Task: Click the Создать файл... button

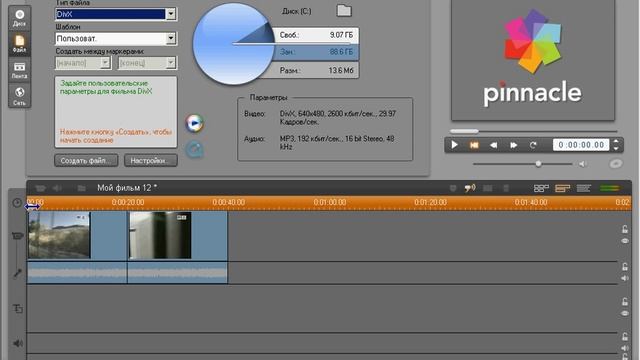Action: [86, 160]
